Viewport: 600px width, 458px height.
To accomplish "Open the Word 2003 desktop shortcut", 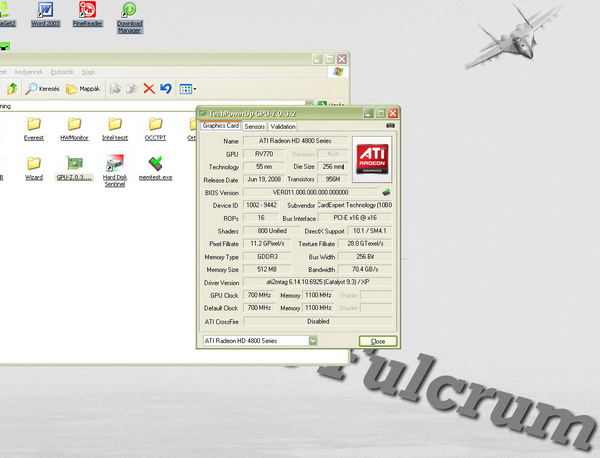I will [46, 14].
